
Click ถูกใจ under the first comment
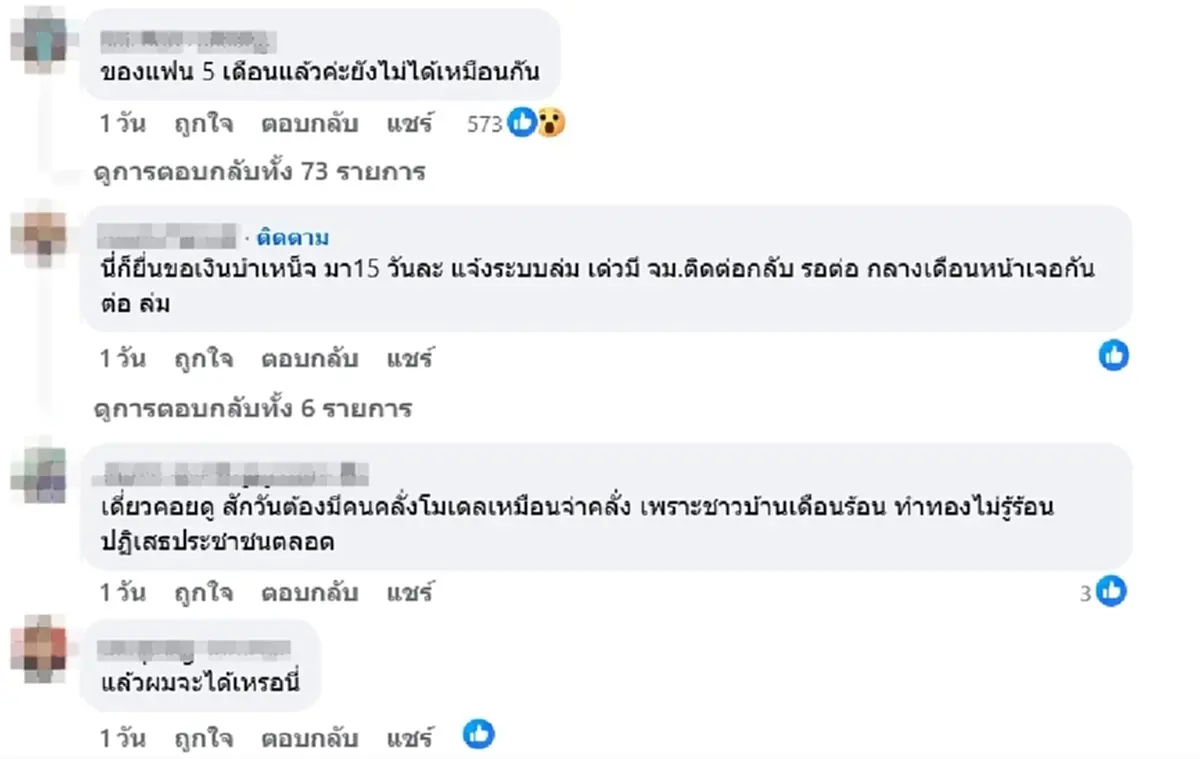coord(203,122)
